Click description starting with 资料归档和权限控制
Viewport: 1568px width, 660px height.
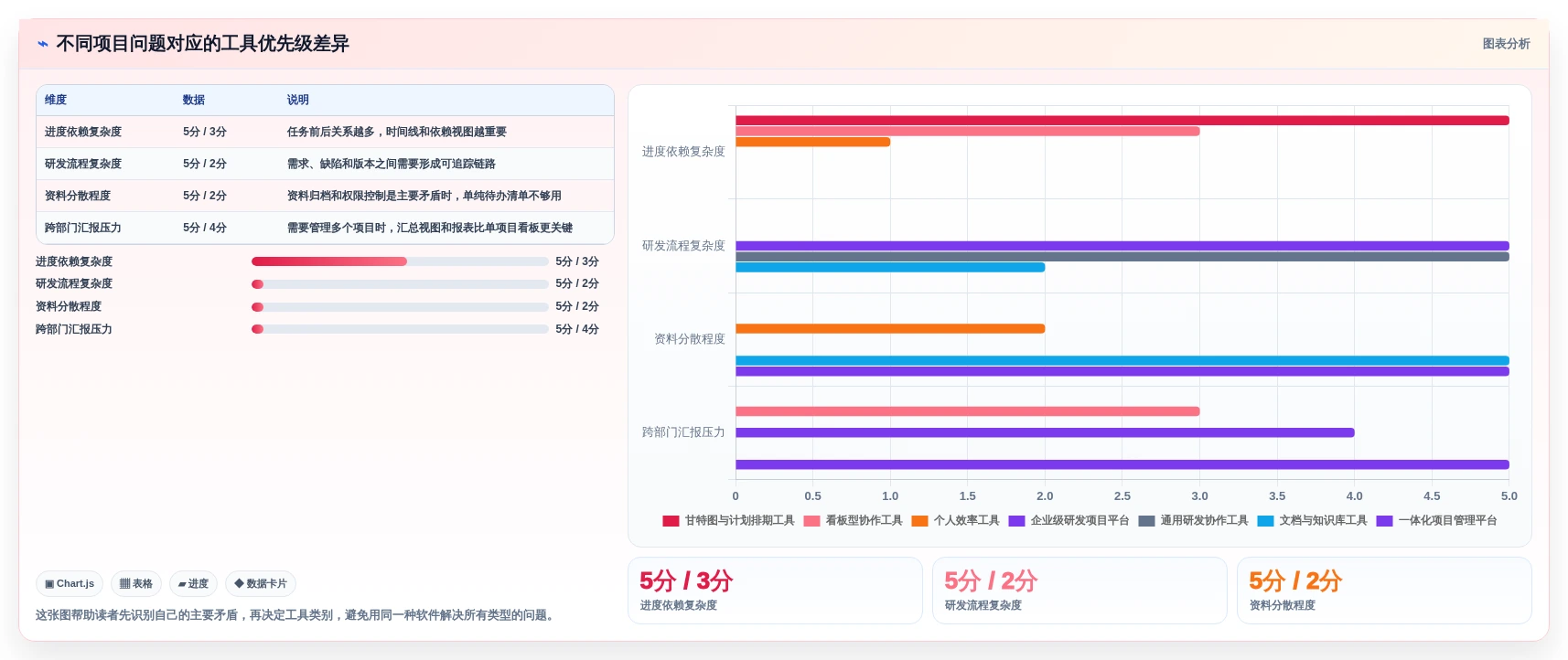[424, 196]
